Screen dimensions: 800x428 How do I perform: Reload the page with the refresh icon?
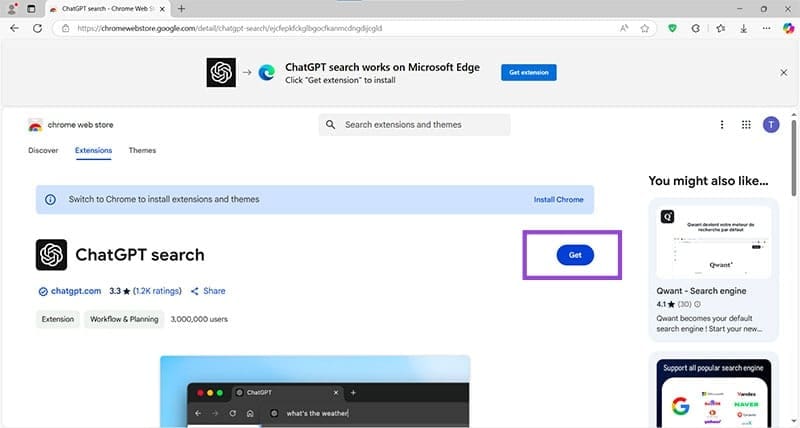[37, 29]
